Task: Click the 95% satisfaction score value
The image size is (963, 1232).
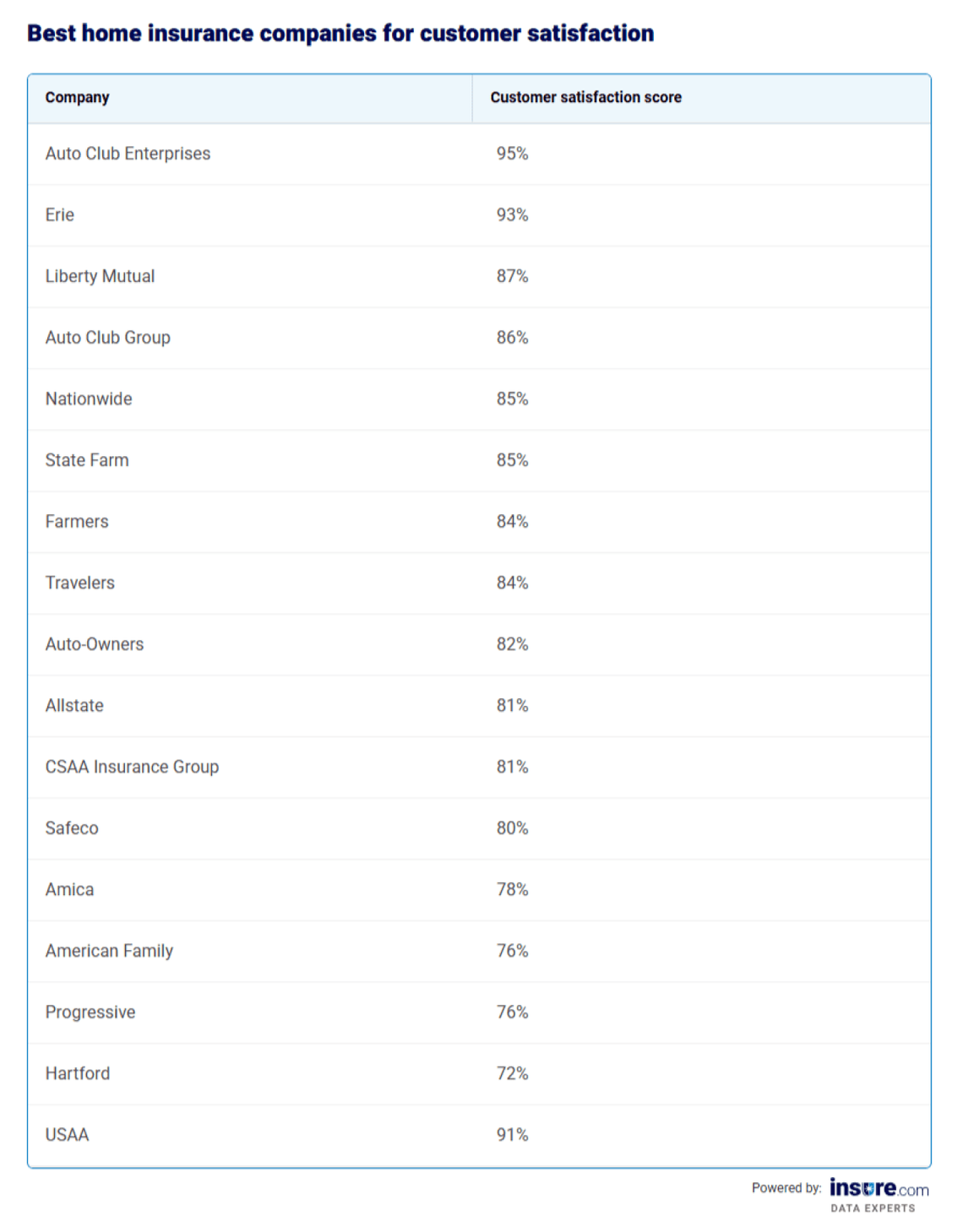Action: 512,154
